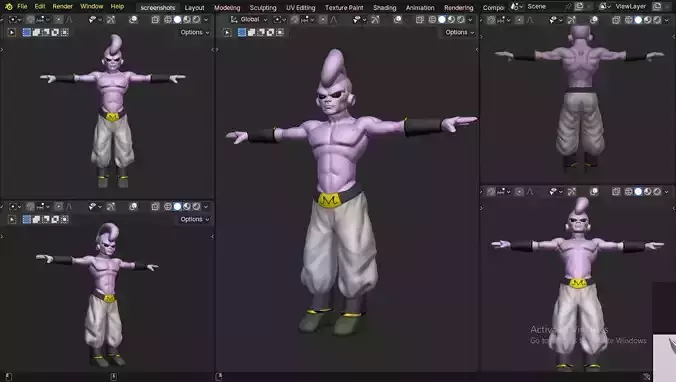Toggle overlays in center viewport
Viewport: 676px width, 382px height.
397,19
